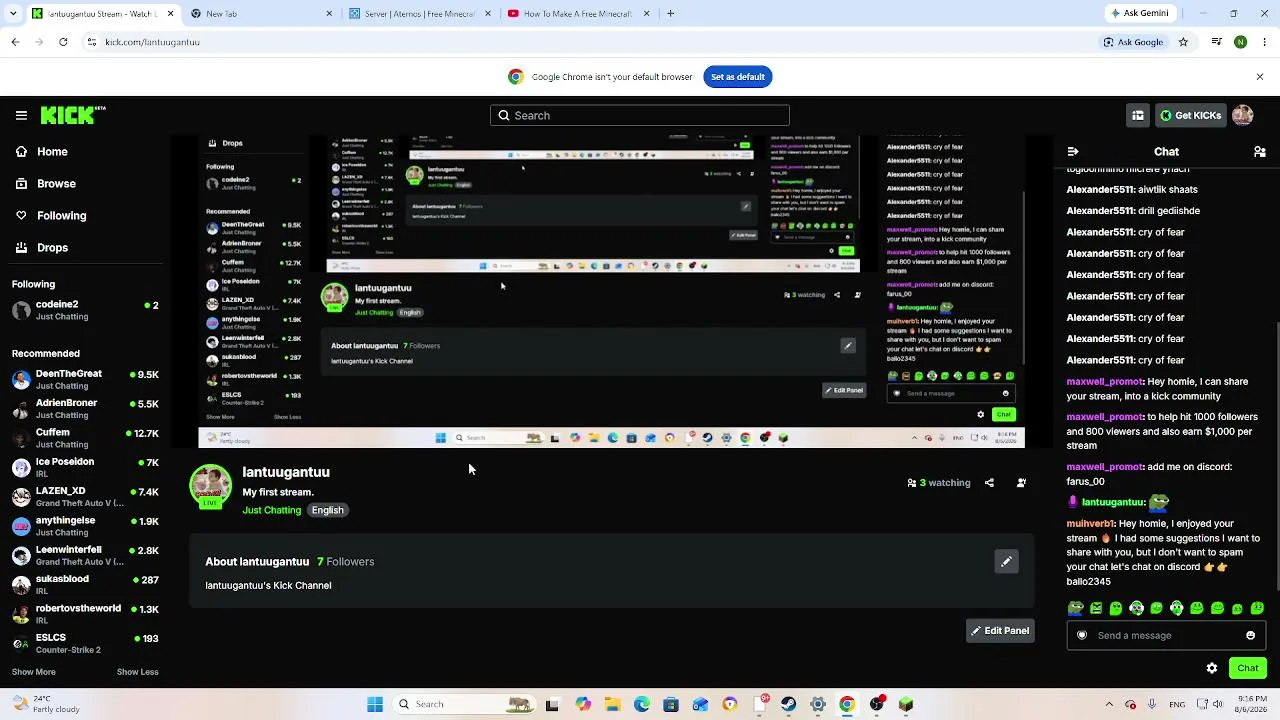
Task: Click Set as default button
Action: coord(738,77)
